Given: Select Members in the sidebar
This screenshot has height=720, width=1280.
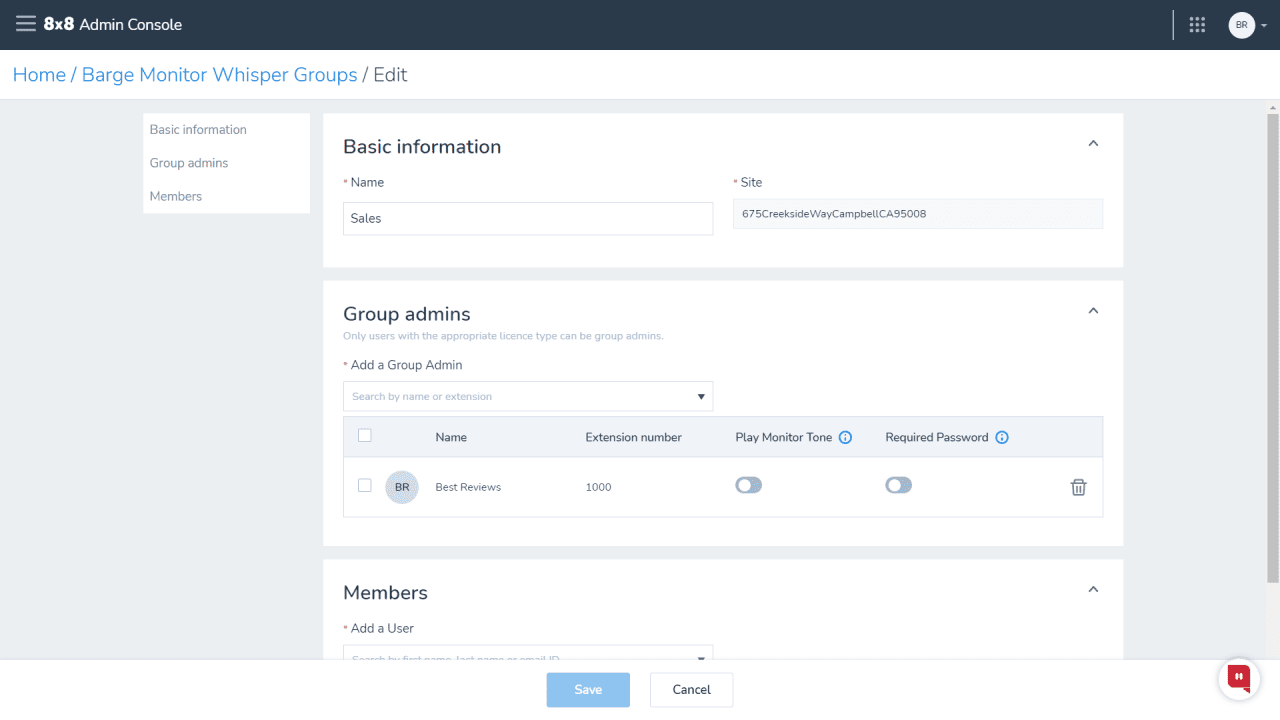Looking at the screenshot, I should (x=175, y=196).
